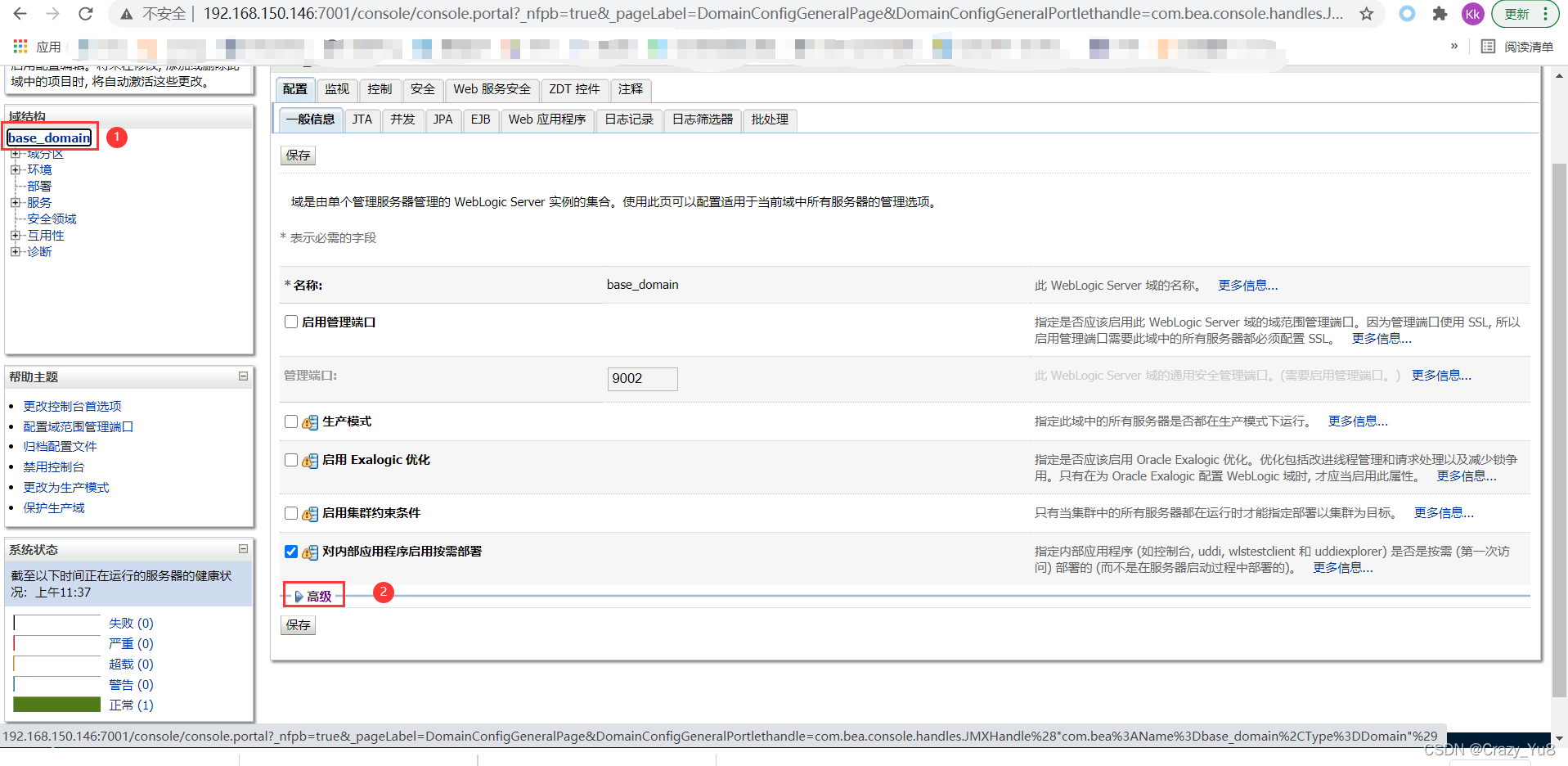Click the circular extension icon near the star
This screenshot has width=1568, height=766.
pos(1407,14)
